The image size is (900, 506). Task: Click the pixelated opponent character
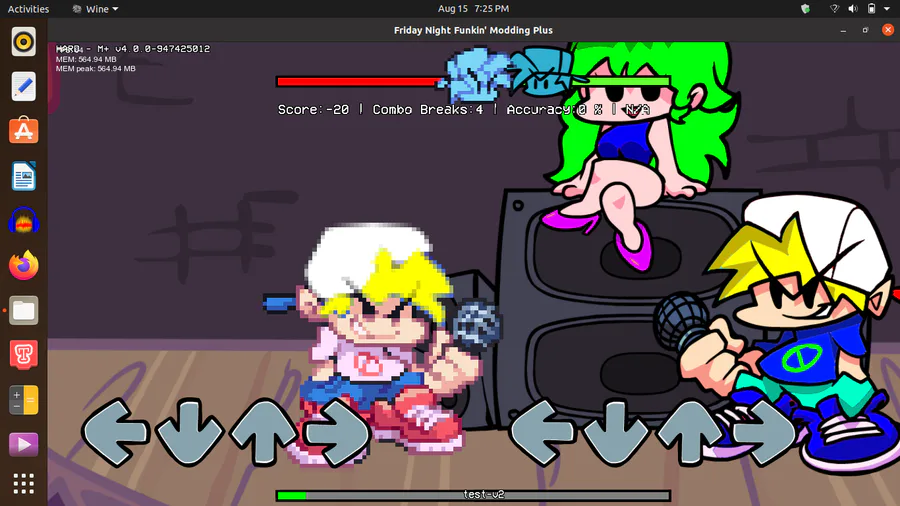coord(382,344)
